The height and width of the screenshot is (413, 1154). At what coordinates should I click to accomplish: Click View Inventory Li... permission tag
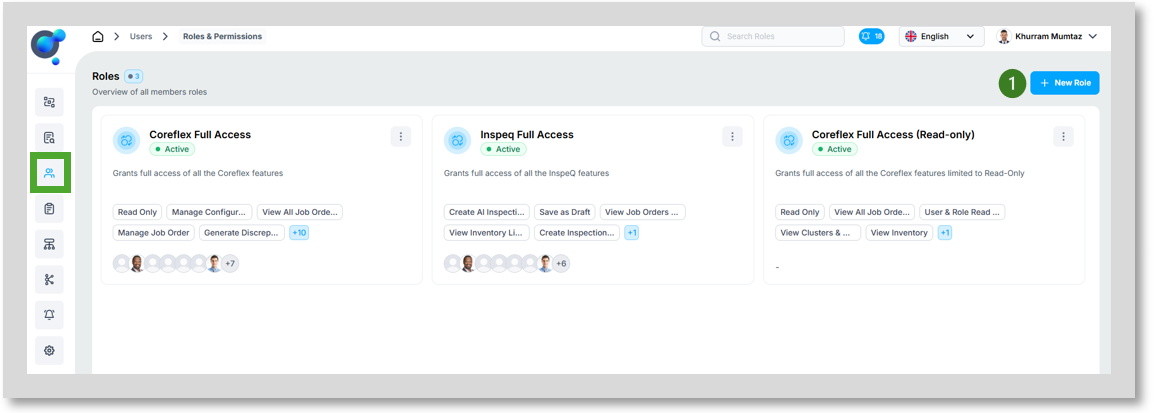pyautogui.click(x=486, y=233)
